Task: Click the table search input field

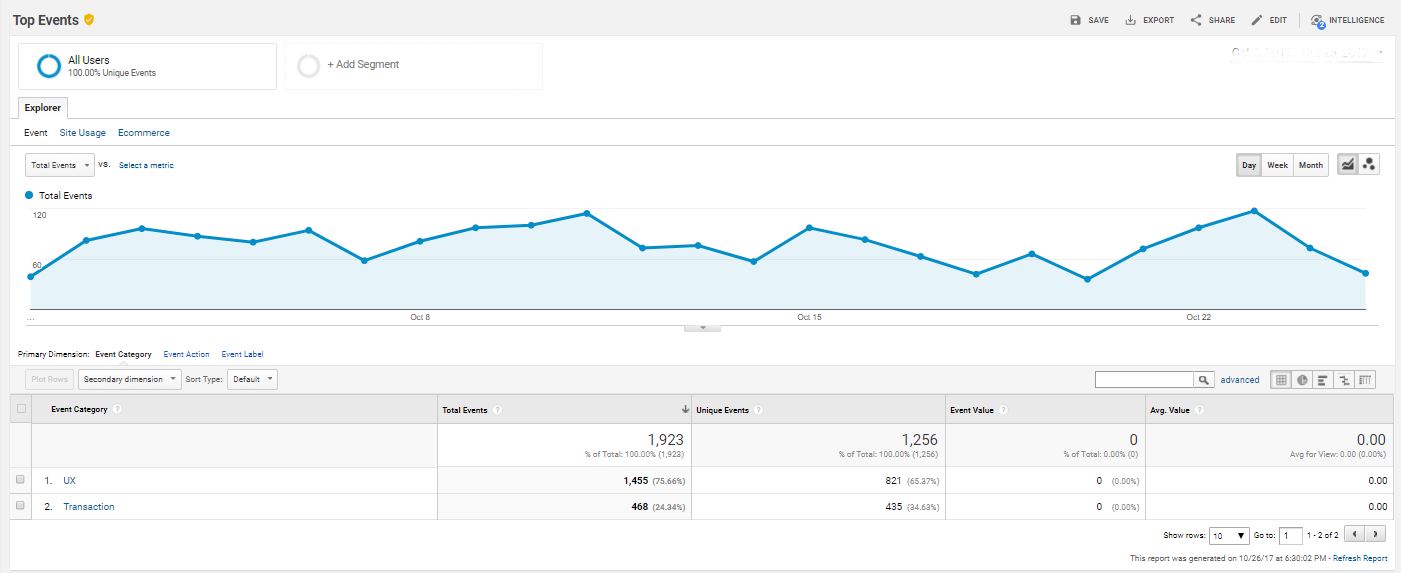Action: tap(1145, 380)
